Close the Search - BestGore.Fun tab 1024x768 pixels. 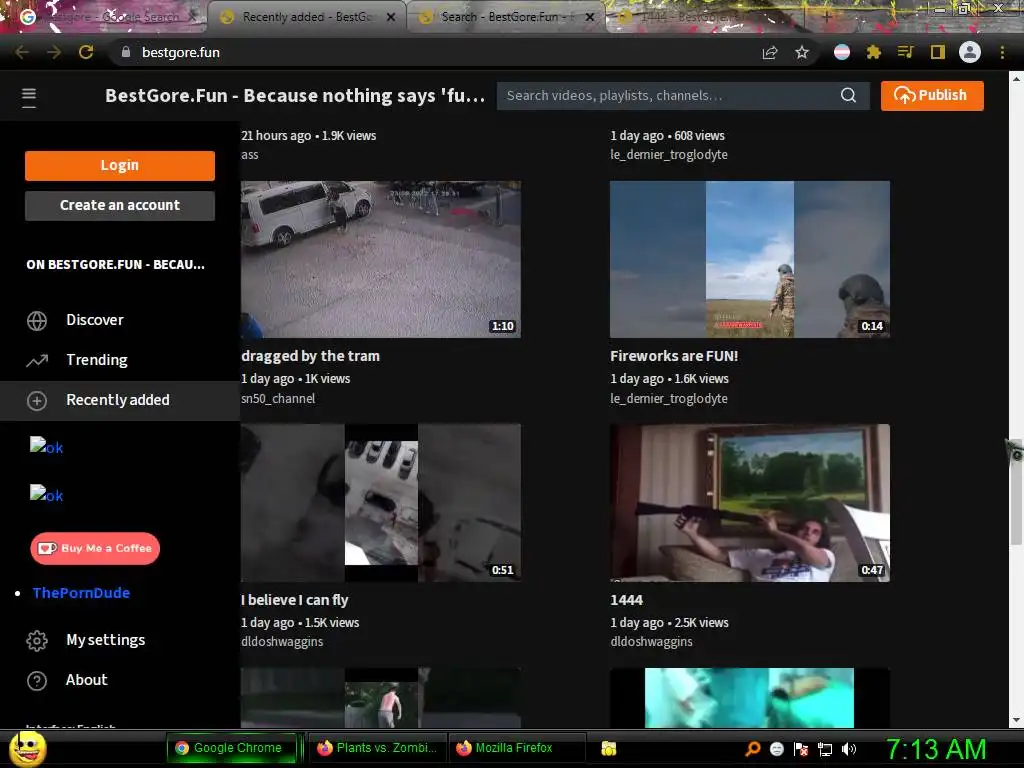tap(589, 18)
